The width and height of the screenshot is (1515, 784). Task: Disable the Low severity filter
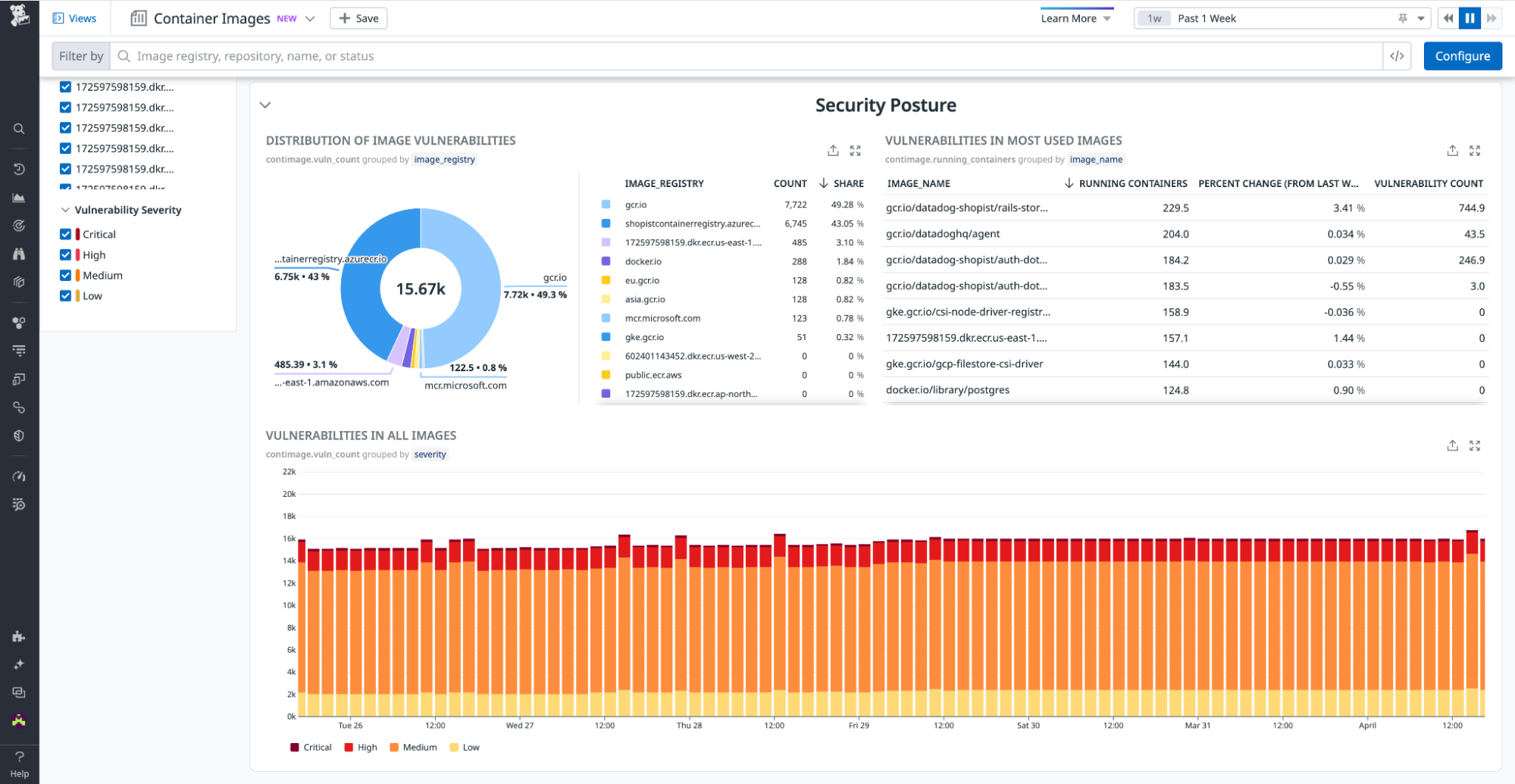[66, 295]
